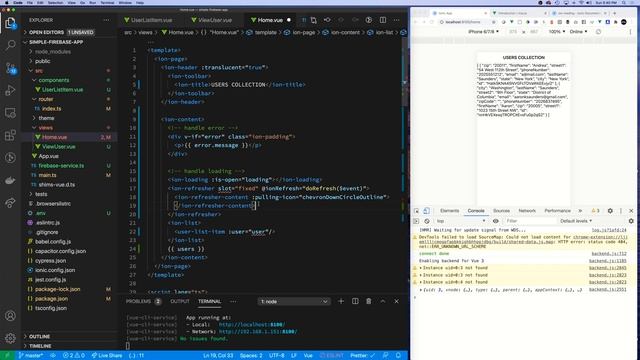Expand the TIMELINE section

[40, 346]
